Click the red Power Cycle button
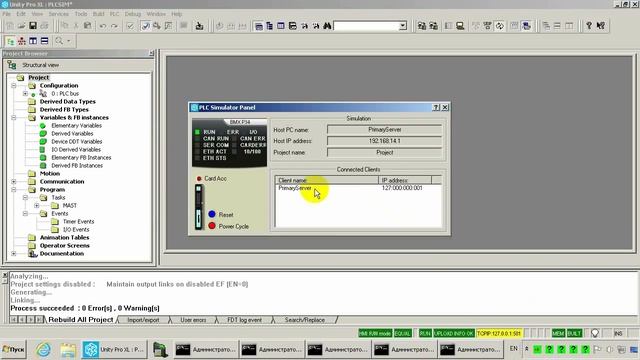 (212, 226)
